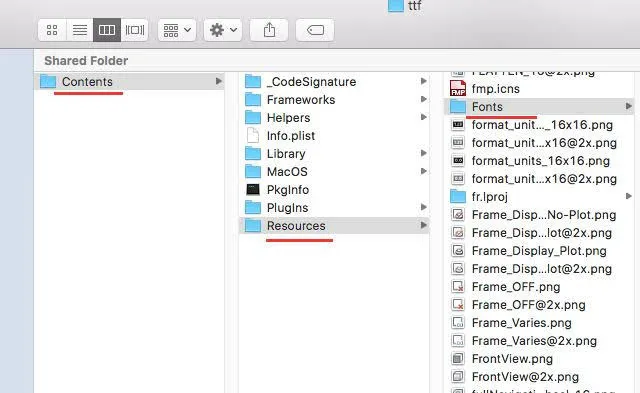The height and width of the screenshot is (393, 640).
Task: Select column view button in toolbar
Action: coord(107,30)
